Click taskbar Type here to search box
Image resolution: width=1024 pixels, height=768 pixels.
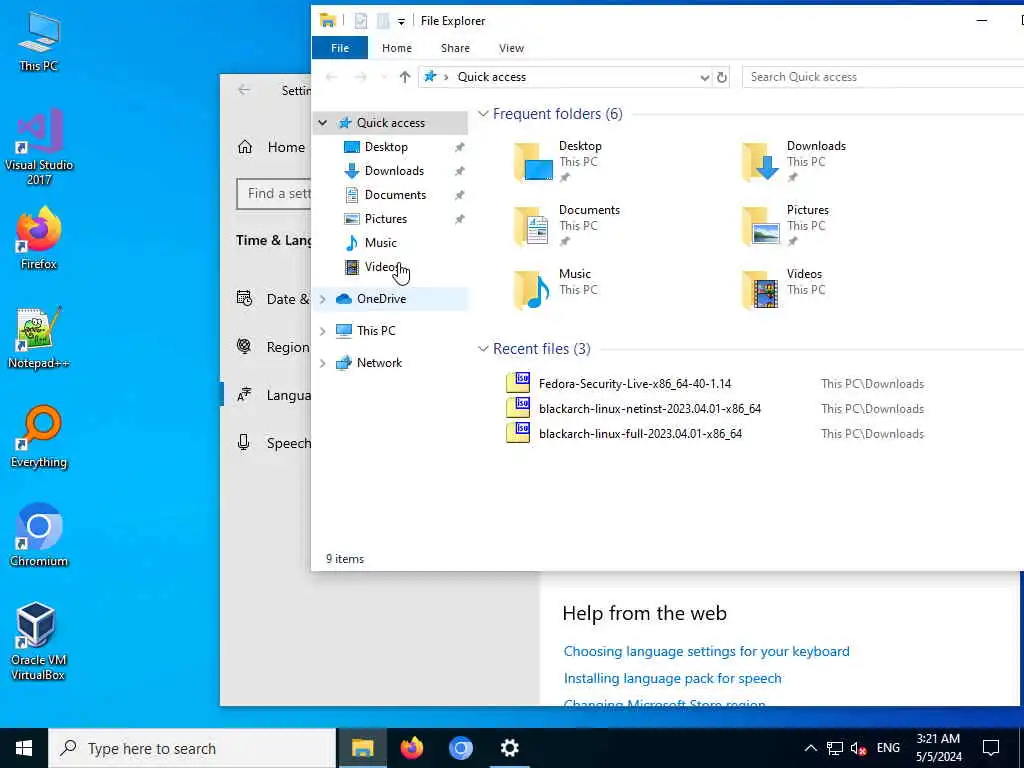[x=192, y=748]
